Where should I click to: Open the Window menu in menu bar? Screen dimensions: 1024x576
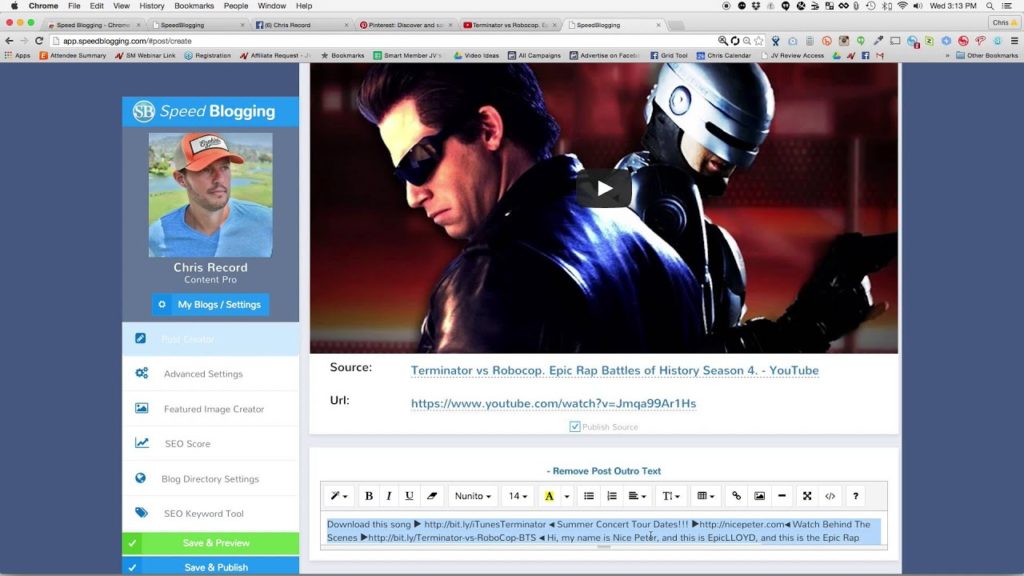pos(272,6)
